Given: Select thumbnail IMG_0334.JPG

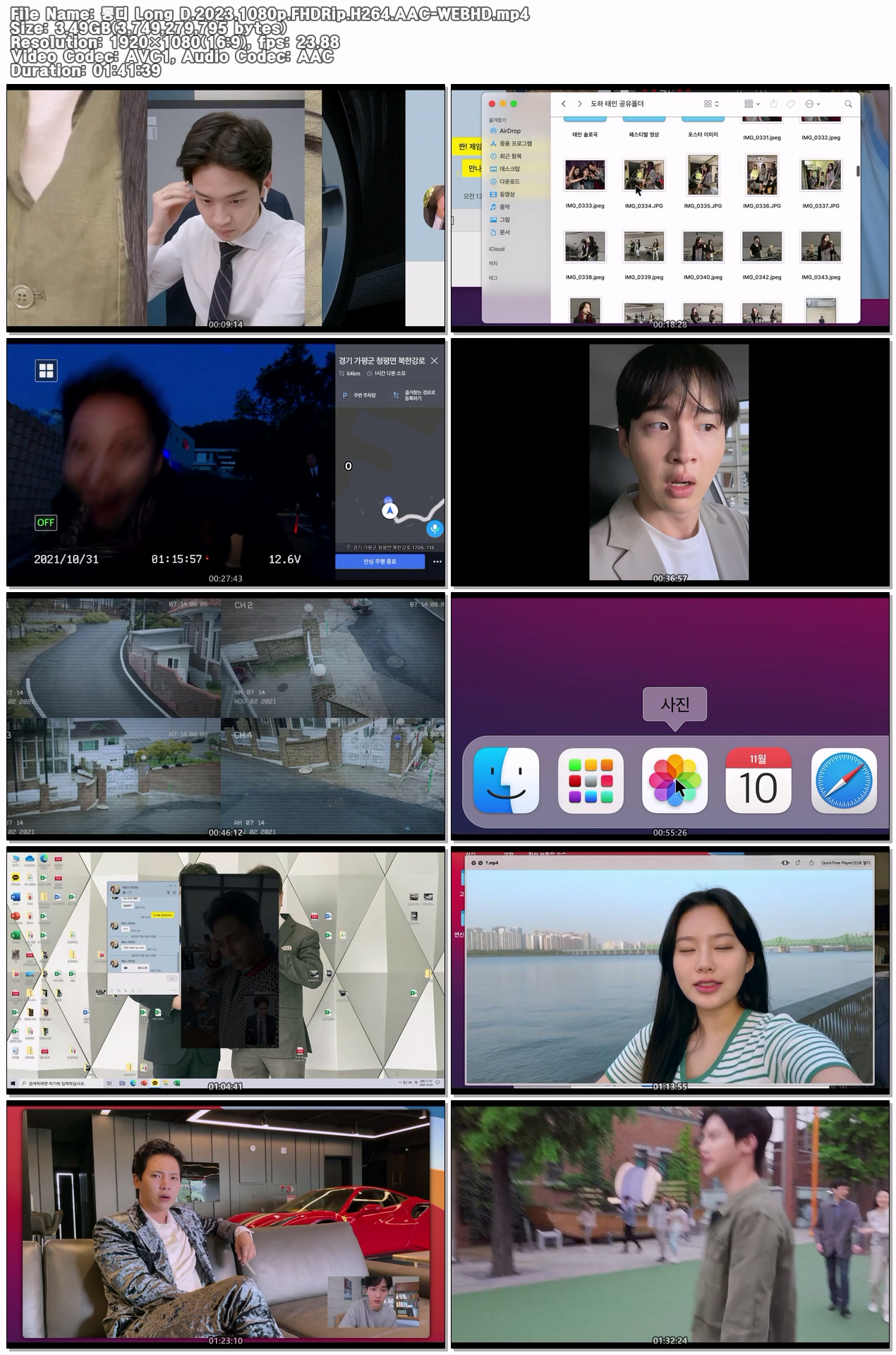Looking at the screenshot, I should click(643, 175).
